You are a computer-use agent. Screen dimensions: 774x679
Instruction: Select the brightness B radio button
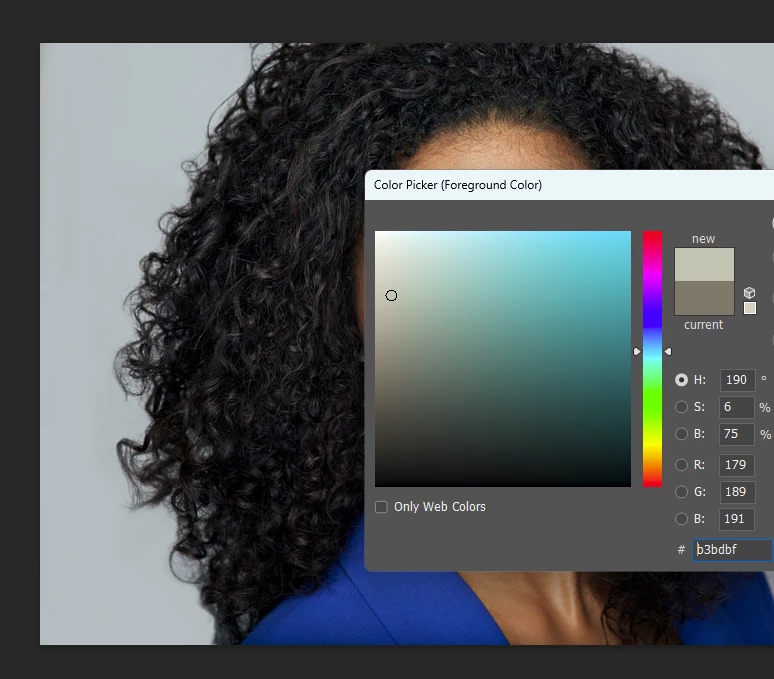tap(681, 434)
